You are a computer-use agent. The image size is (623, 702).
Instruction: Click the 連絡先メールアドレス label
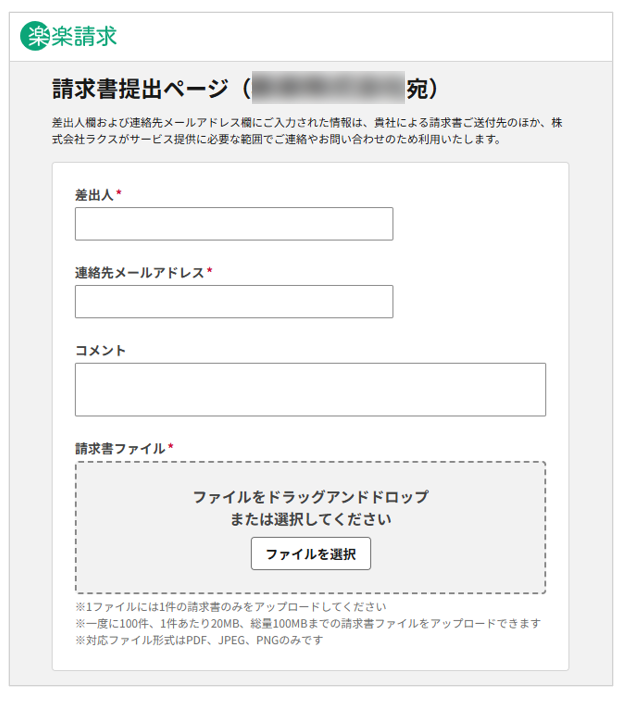139,272
